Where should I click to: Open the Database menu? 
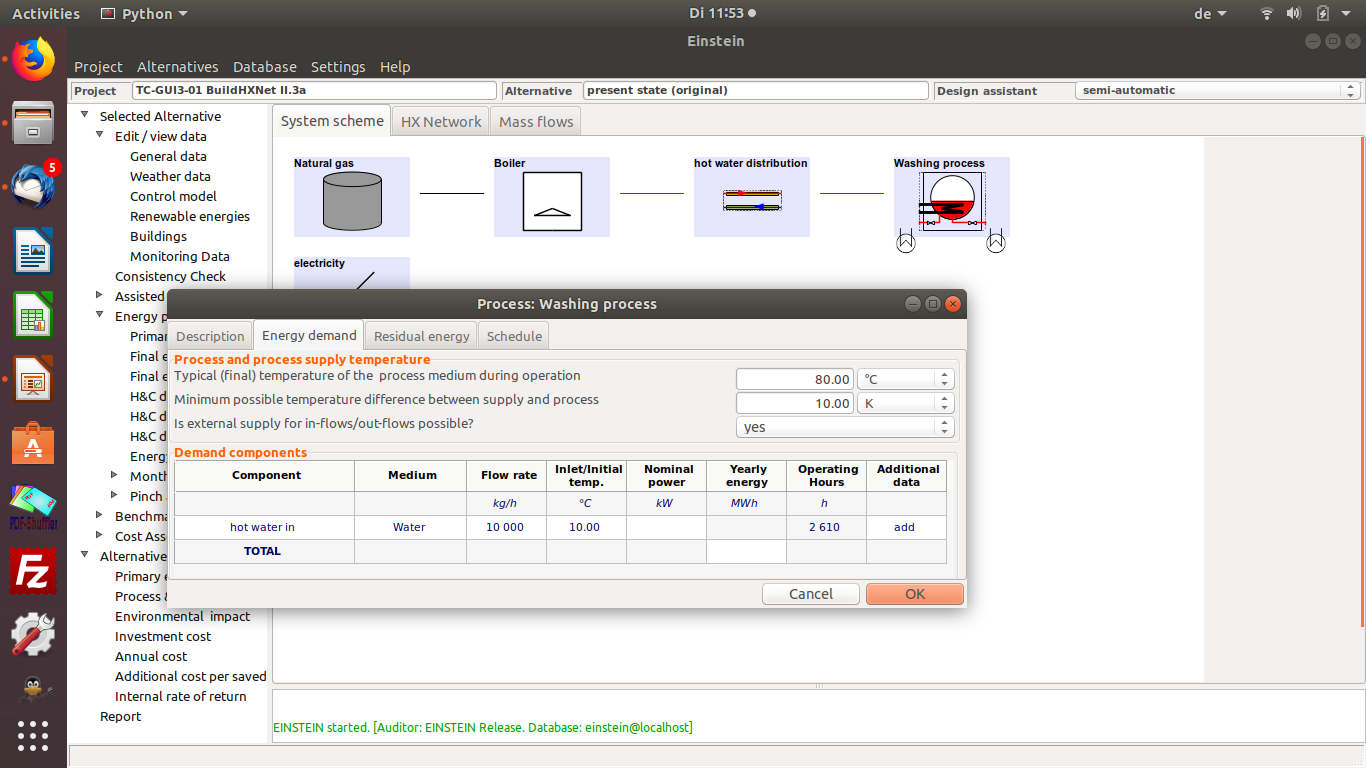[265, 67]
